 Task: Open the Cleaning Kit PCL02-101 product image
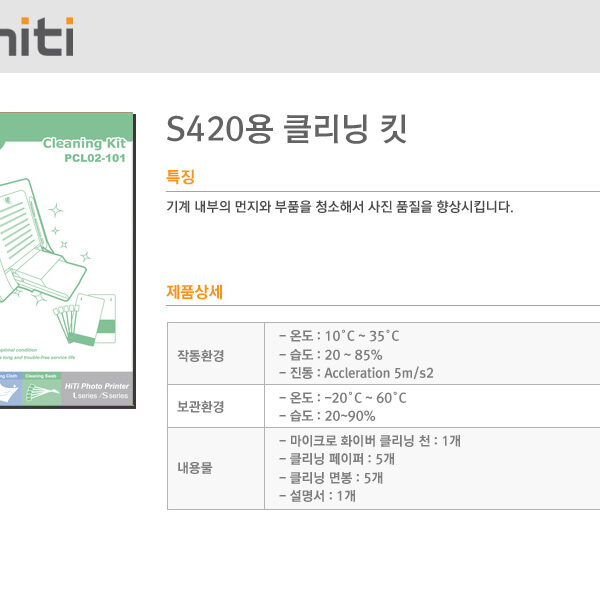(67, 260)
